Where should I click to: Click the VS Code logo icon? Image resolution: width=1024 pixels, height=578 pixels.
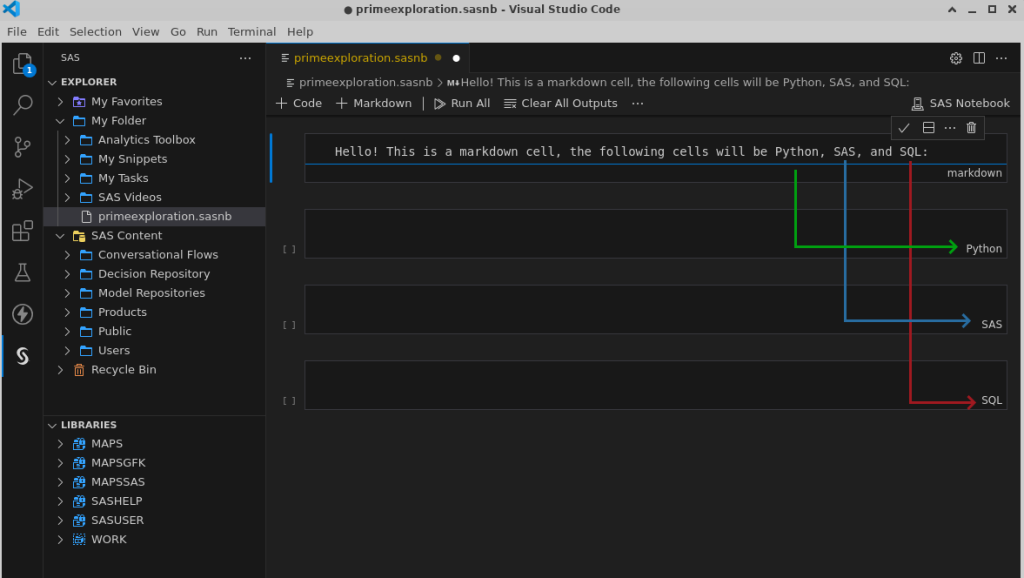[12, 9]
